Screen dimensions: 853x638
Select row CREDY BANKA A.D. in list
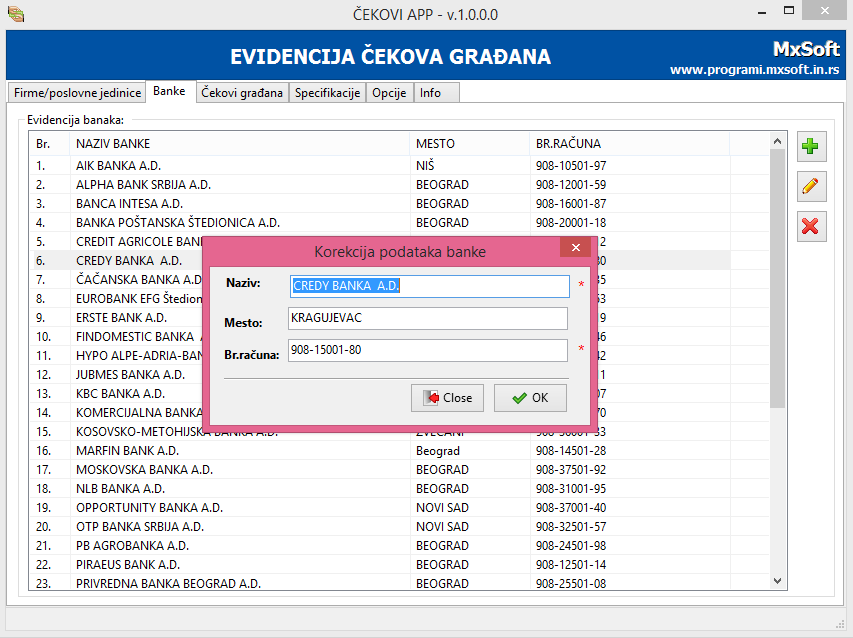117,261
